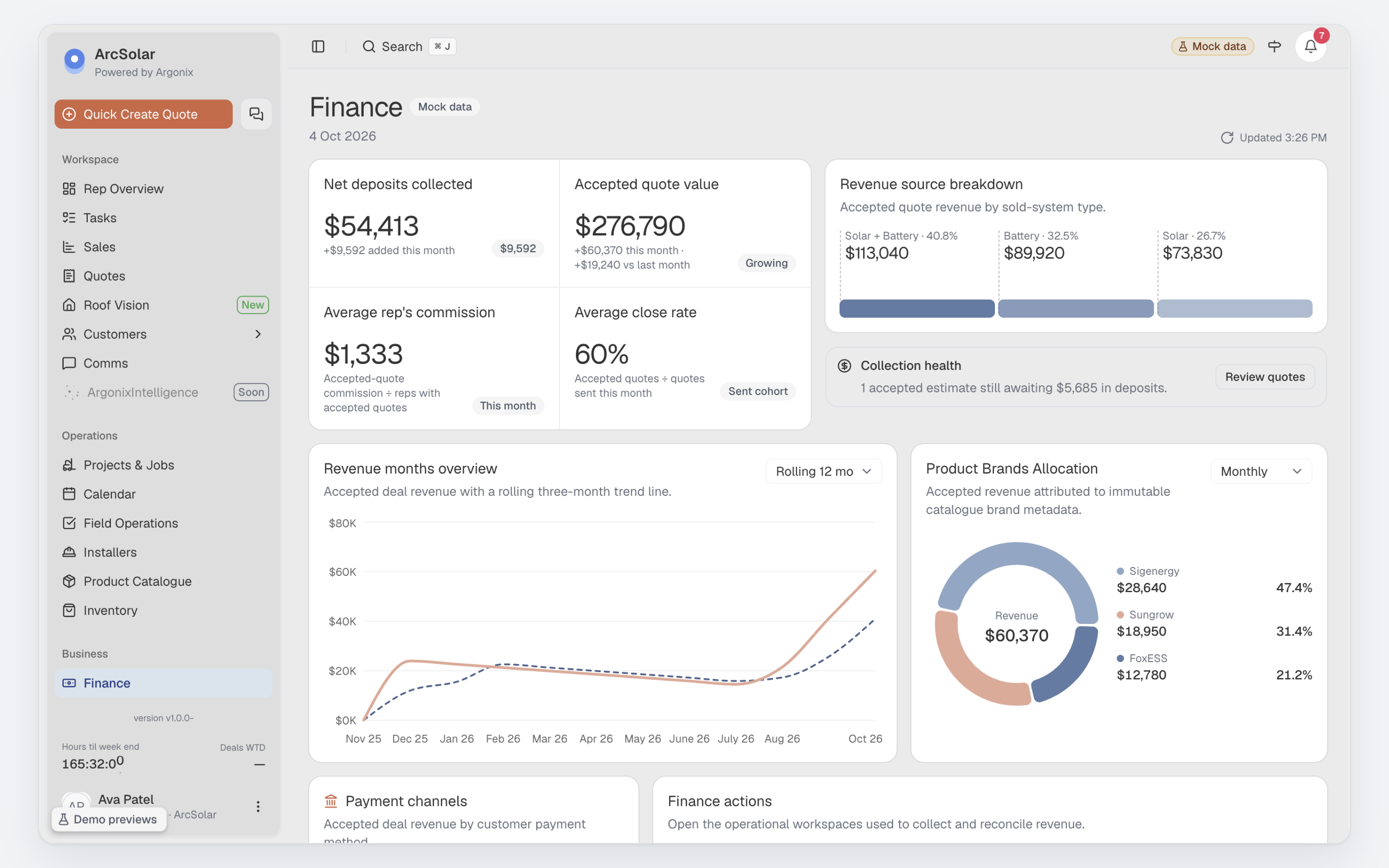Click the Search field

click(409, 46)
